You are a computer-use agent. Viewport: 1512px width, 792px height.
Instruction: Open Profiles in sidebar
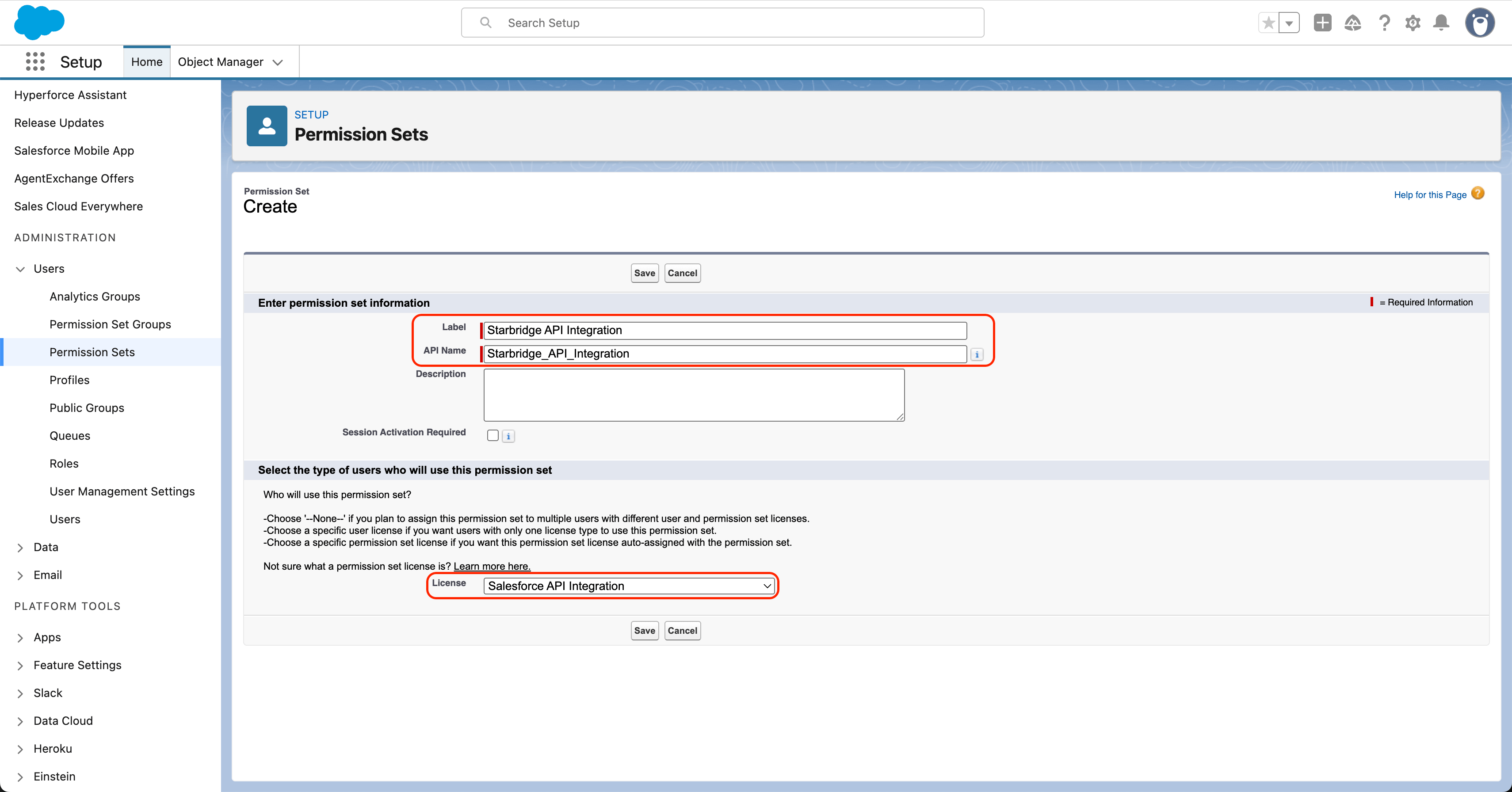[x=69, y=380]
